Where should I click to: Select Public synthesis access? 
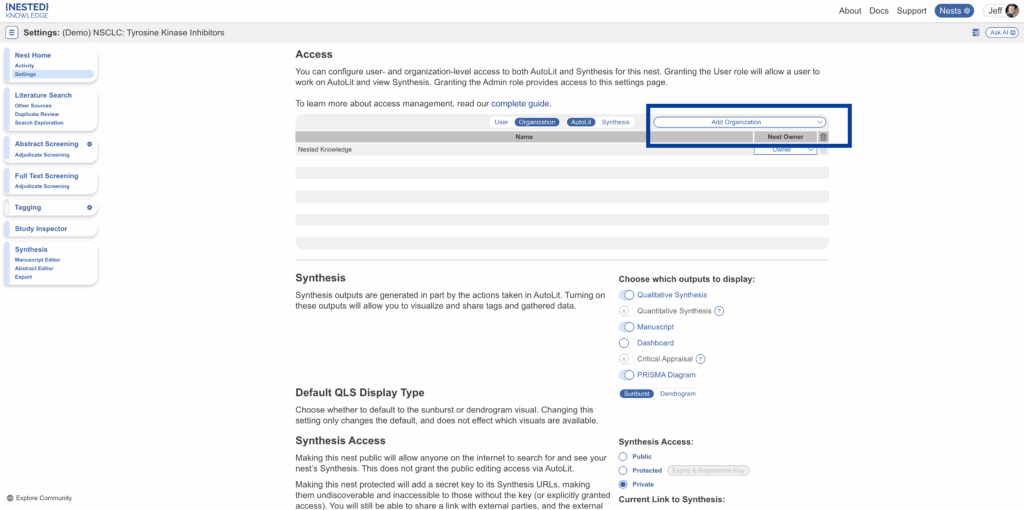[x=624, y=456]
